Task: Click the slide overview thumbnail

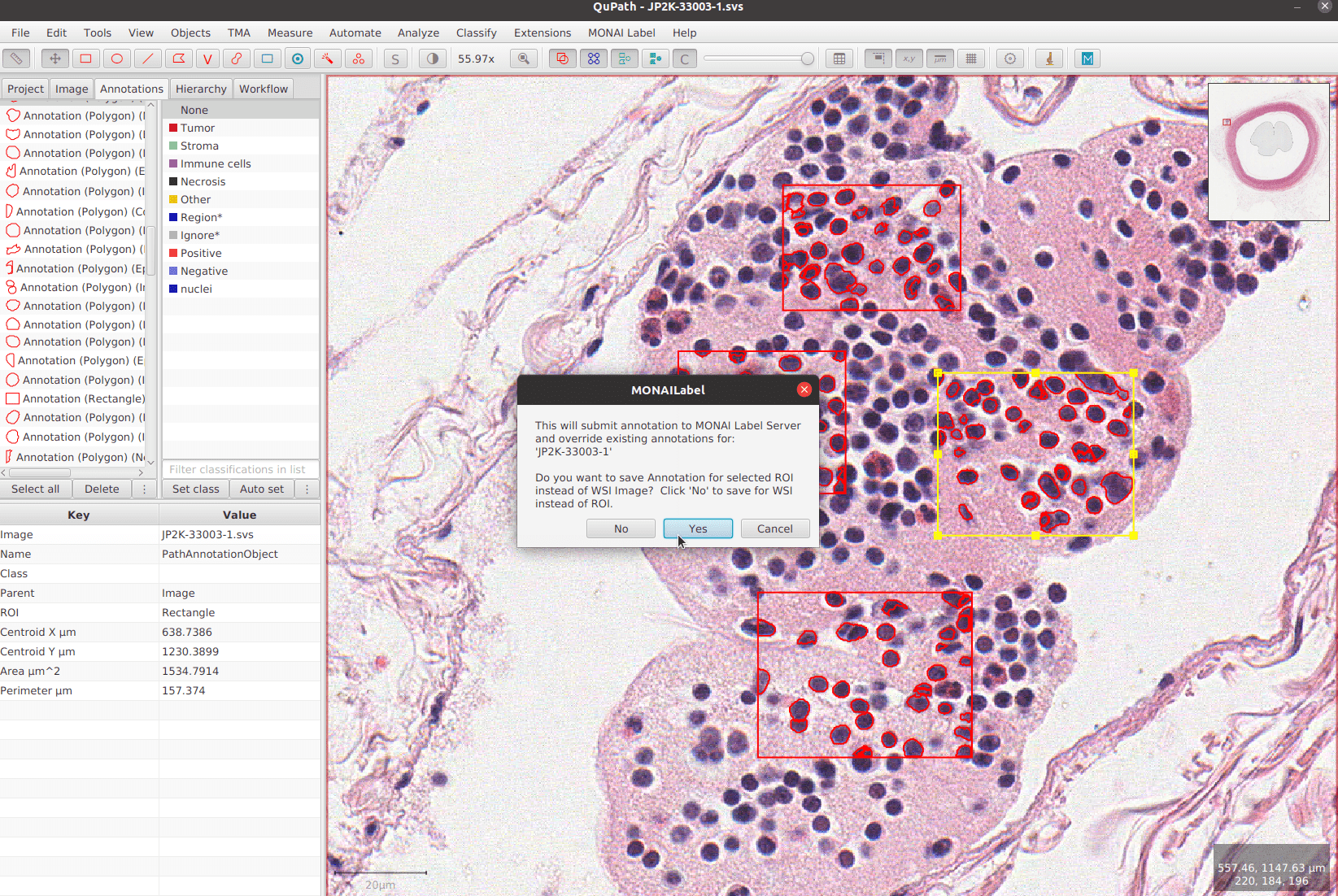Action: coord(1268,151)
